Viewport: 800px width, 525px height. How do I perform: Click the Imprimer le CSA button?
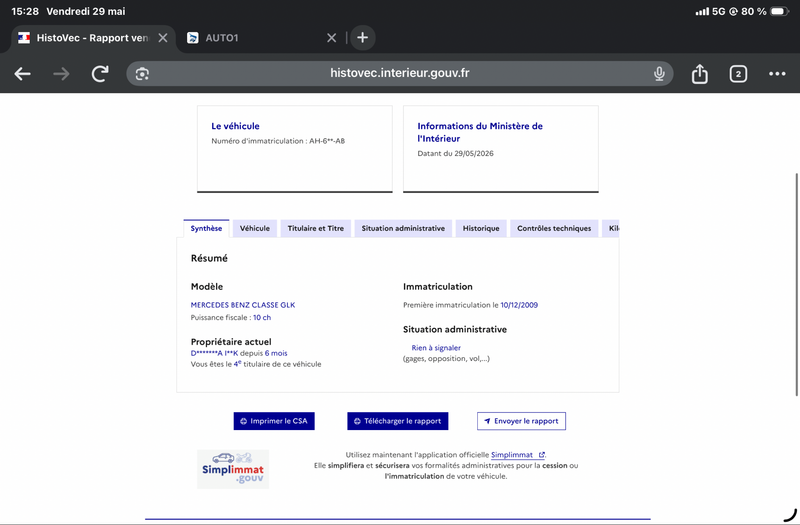274,421
